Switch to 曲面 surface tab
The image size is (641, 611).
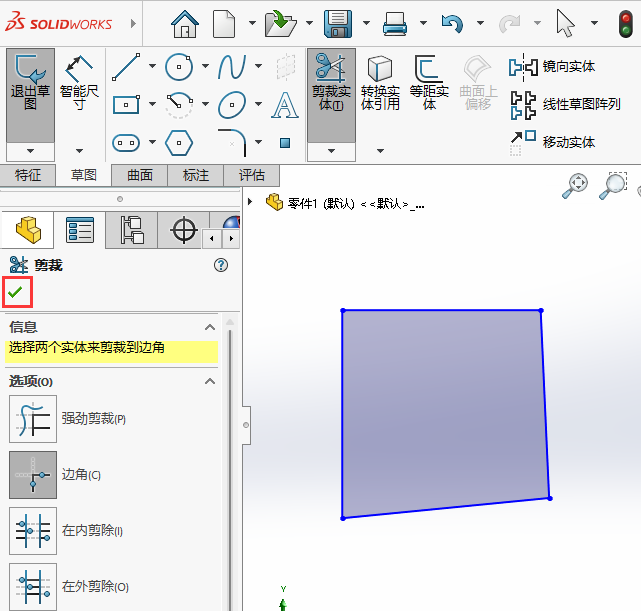[x=140, y=175]
